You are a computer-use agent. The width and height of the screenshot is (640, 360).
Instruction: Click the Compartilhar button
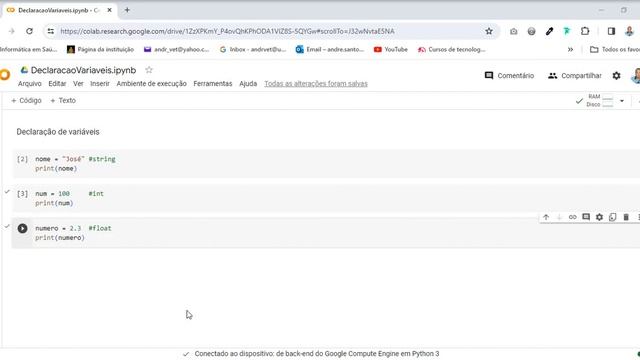(x=575, y=76)
